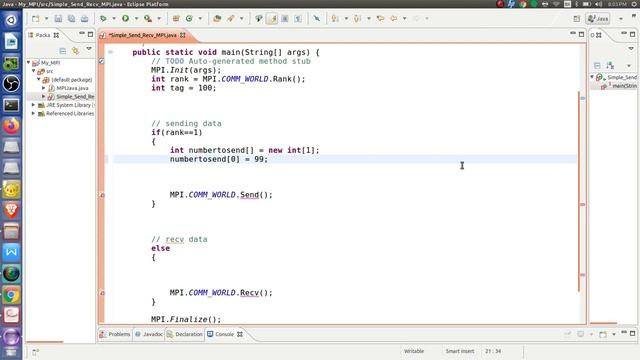Click error marker beside Send() line
Screen dimensions: 640x360
click(x=102, y=195)
